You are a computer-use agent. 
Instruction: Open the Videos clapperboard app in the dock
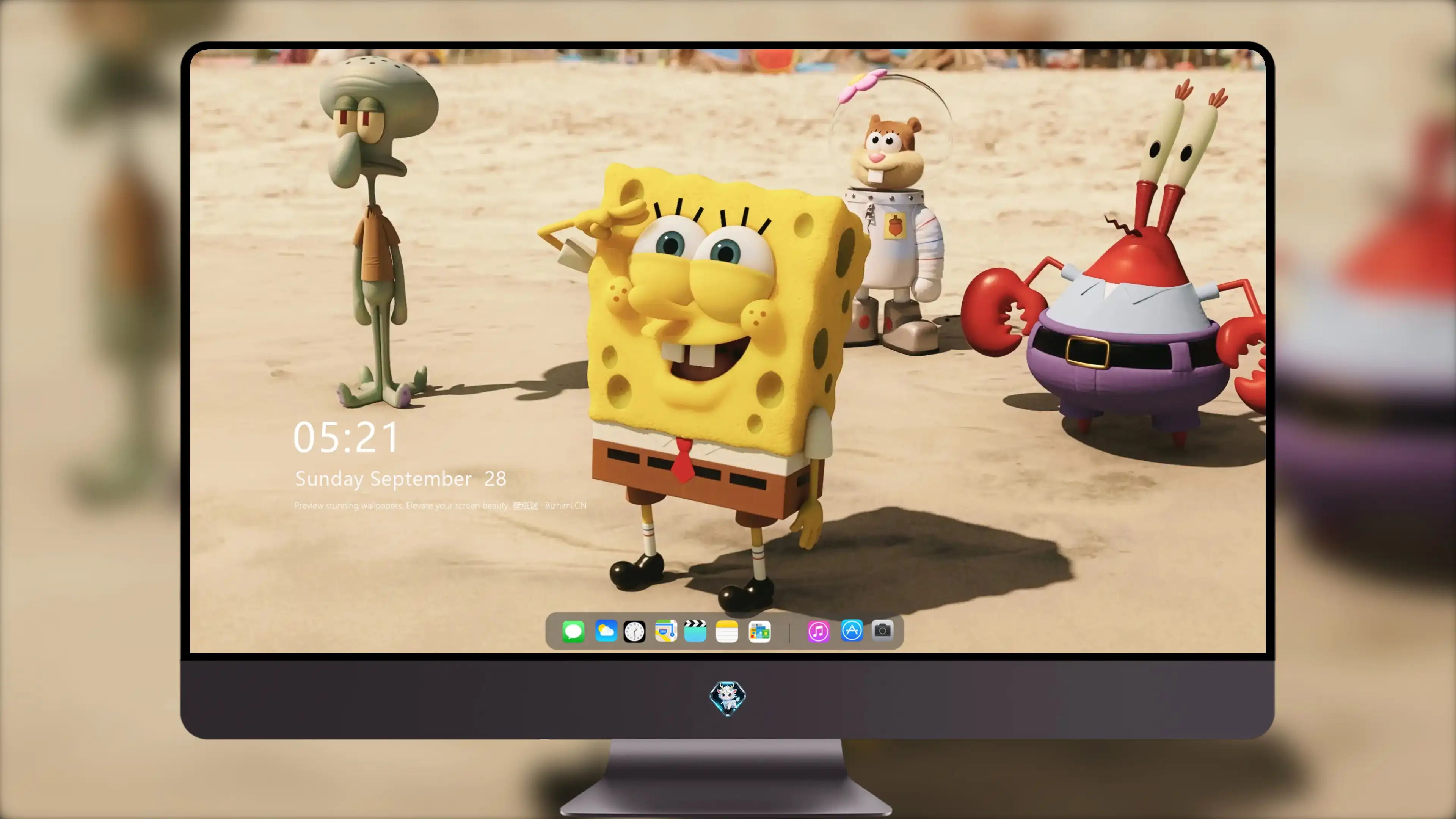[x=695, y=631]
